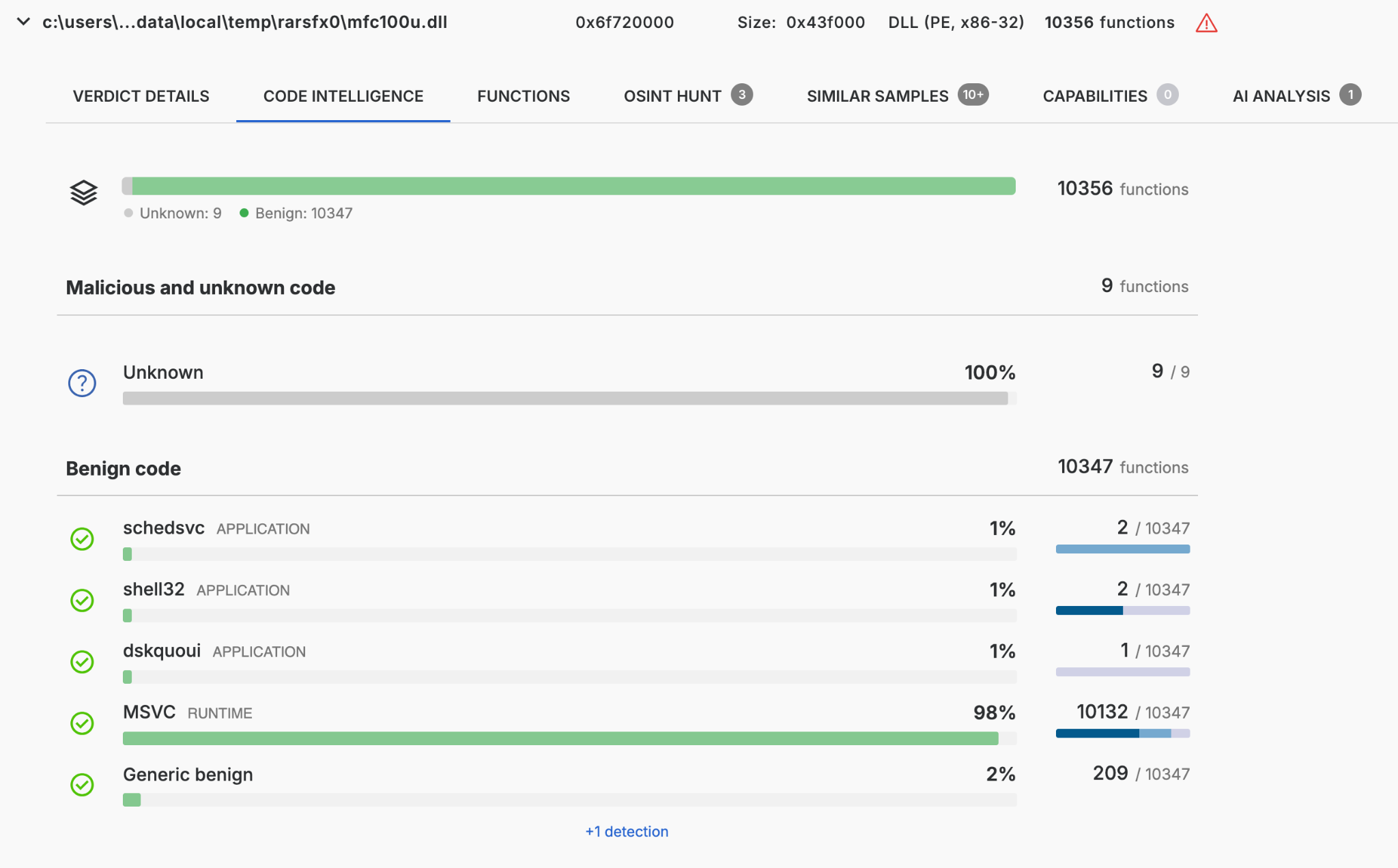This screenshot has width=1398, height=868.
Task: Click the dskquoui green checkmark icon
Action: coord(82,662)
